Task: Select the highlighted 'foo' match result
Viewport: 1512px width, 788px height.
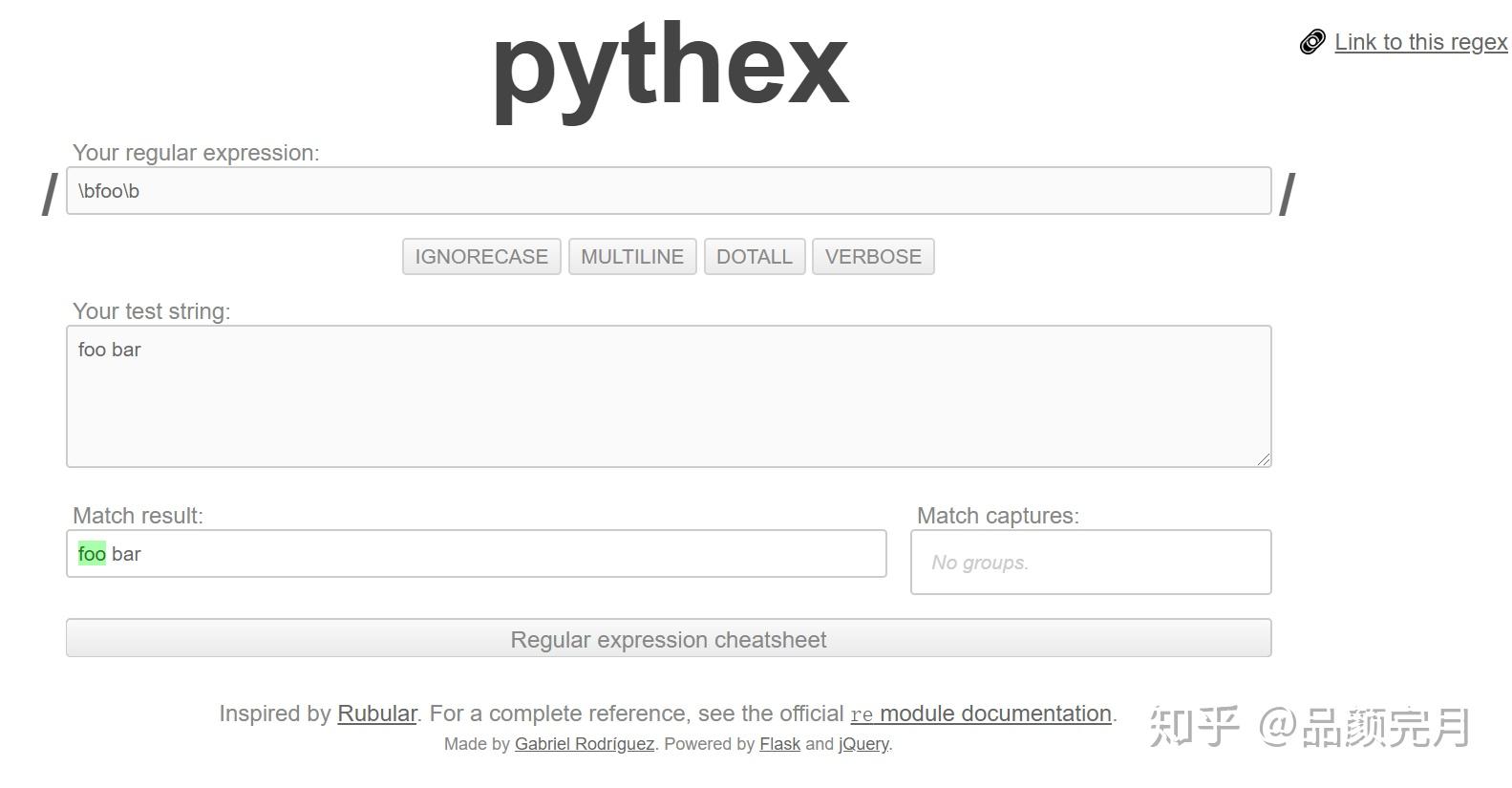Action: click(91, 553)
